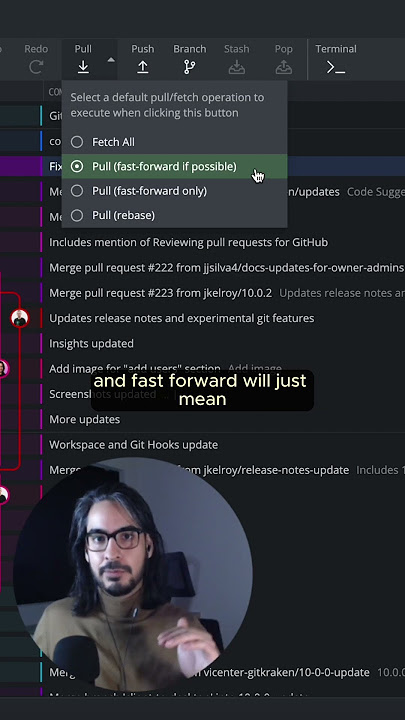Select Merge pull request #223 commit row
Image resolution: width=405 pixels, height=720 pixels.
[x=223, y=293]
